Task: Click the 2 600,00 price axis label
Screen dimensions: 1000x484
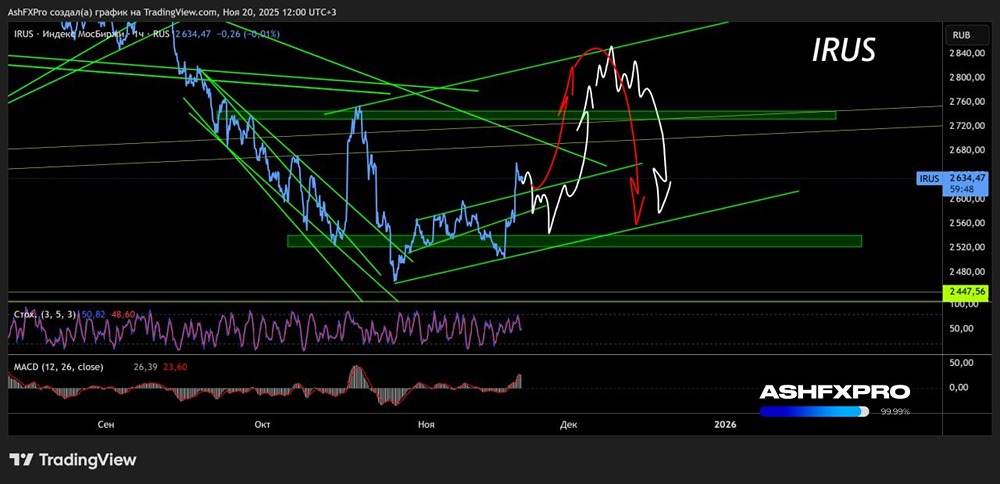Action: pos(969,199)
